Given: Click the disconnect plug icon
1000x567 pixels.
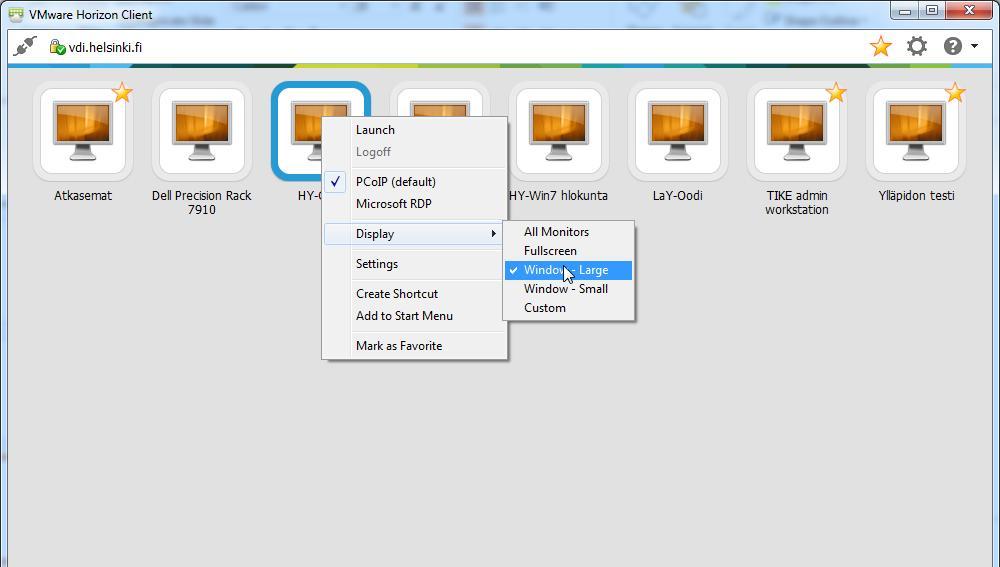Looking at the screenshot, I should click(x=25, y=47).
